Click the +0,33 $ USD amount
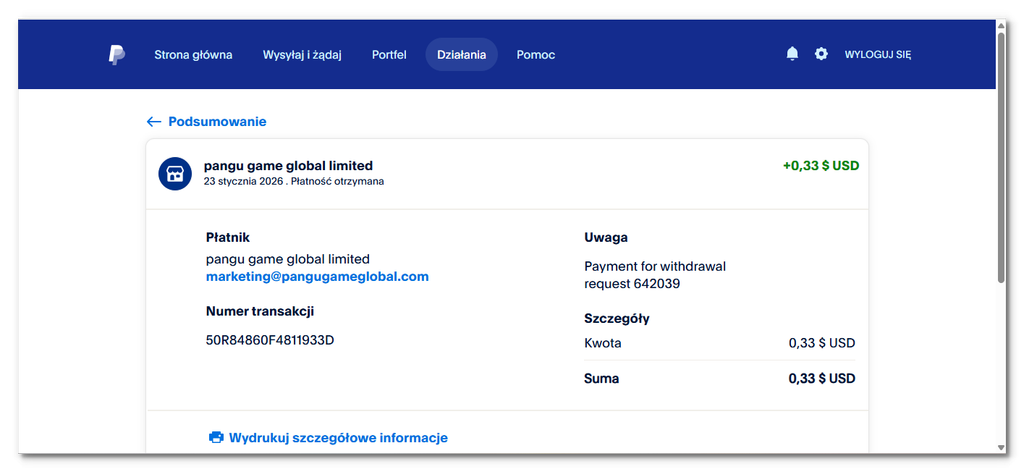Screen dimensions: 1024x472 (x=821, y=166)
